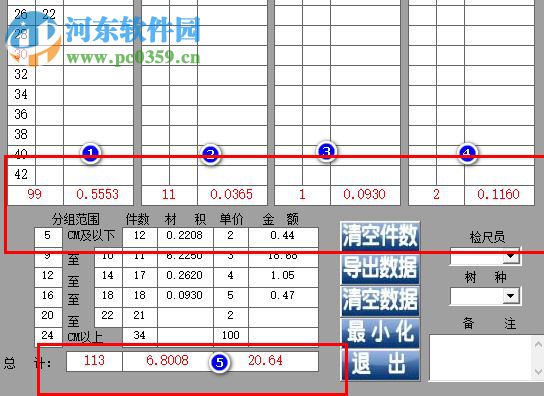Click diameter row 38 in first table
This screenshot has width=544, height=396.
pyautogui.click(x=21, y=135)
